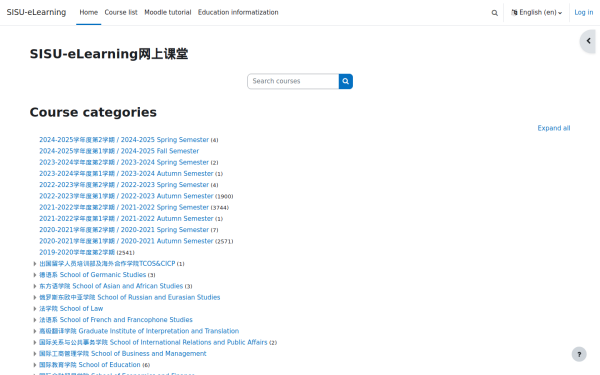The width and height of the screenshot is (600, 375).
Task: Open the School of Law link
Action: pos(71,309)
